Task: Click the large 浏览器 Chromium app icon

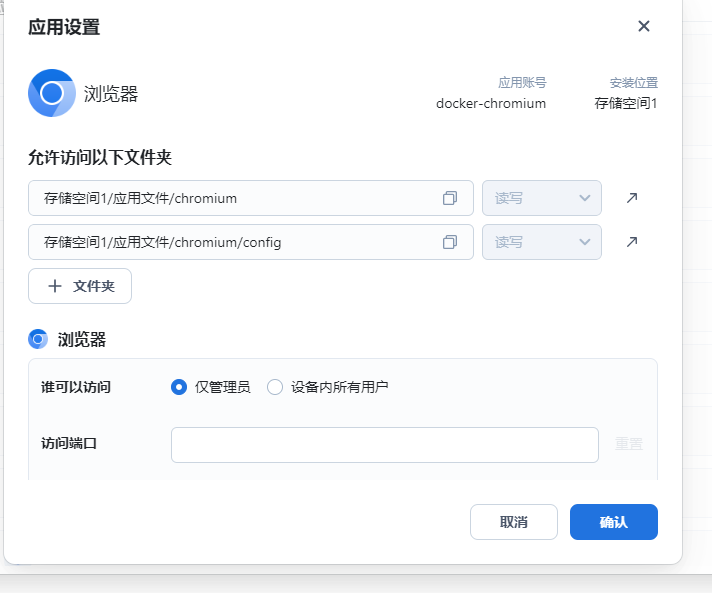Action: [x=52, y=93]
